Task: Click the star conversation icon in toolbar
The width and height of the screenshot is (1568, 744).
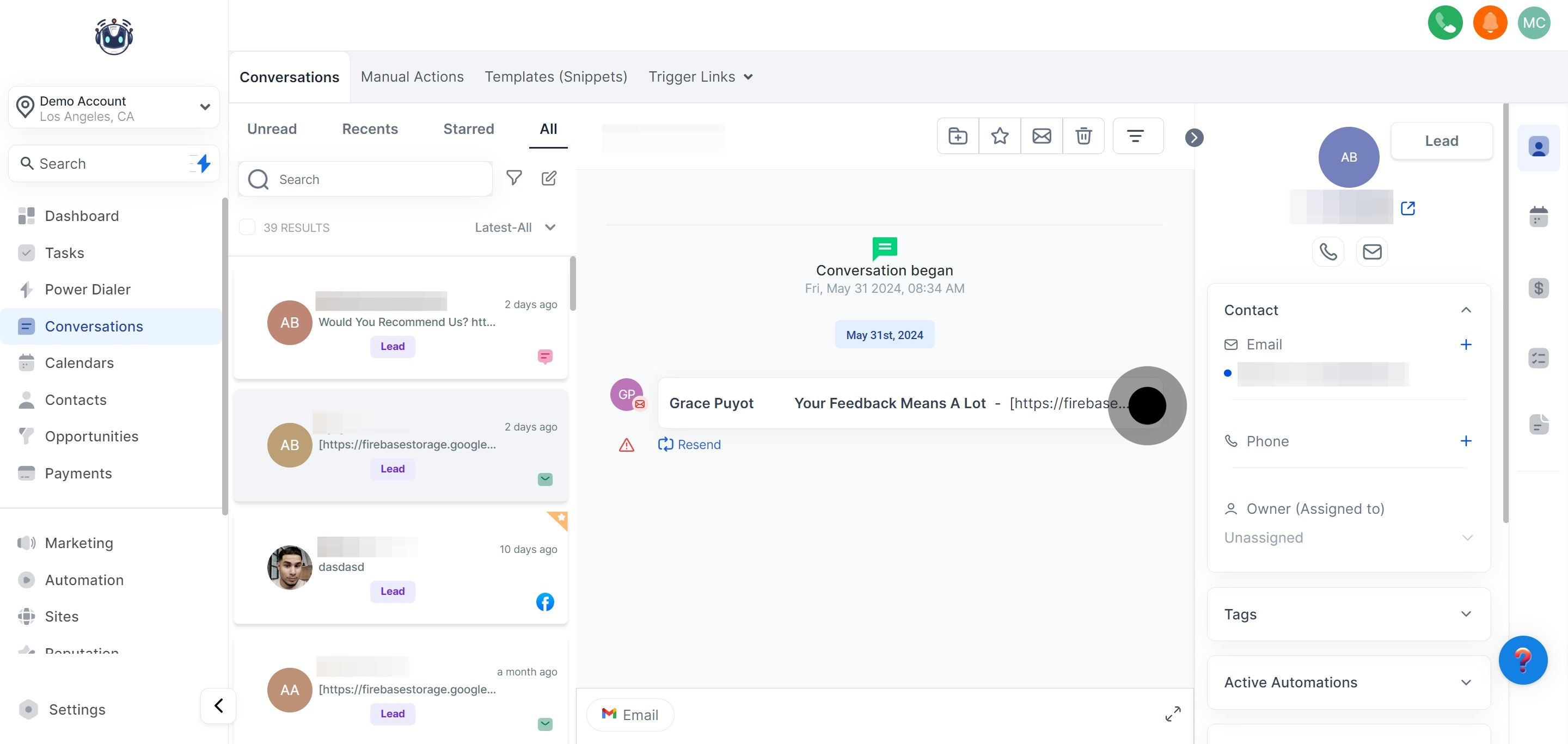Action: (1000, 136)
